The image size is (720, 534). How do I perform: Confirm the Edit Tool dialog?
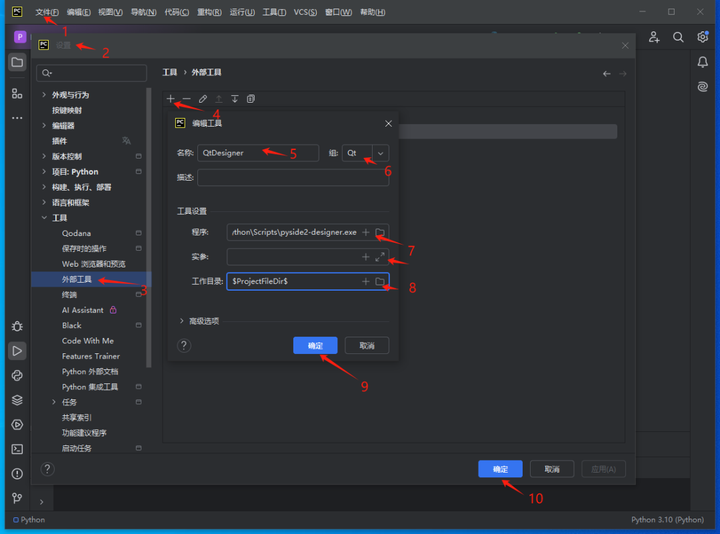point(315,345)
